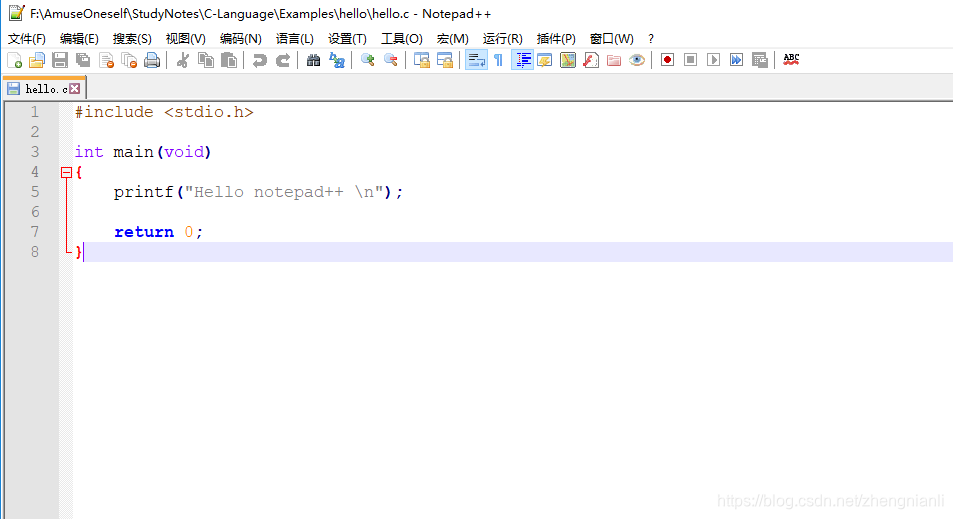953x519 pixels.
Task: Click the Open file folder icon
Action: pos(37,60)
